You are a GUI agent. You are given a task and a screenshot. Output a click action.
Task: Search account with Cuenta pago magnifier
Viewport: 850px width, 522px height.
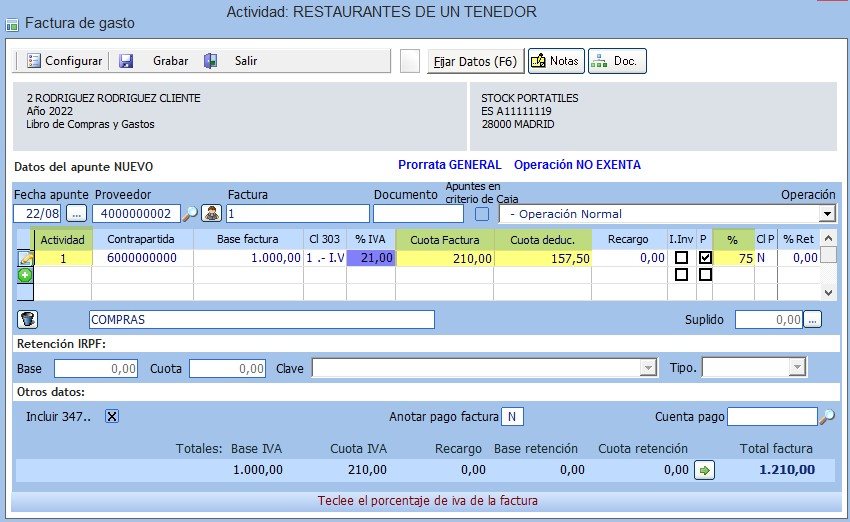(x=827, y=417)
